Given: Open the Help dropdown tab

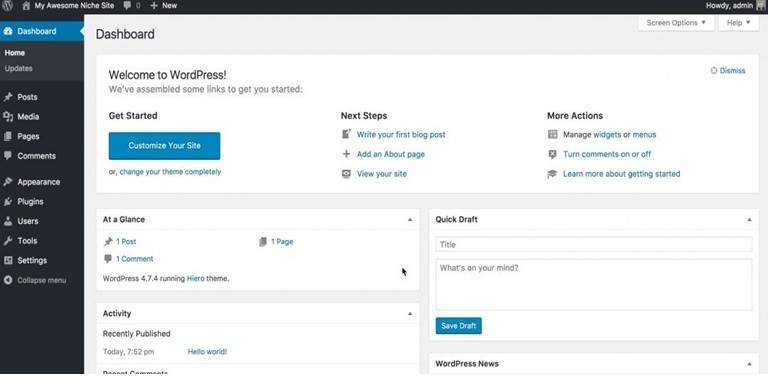Looking at the screenshot, I should 739,23.
